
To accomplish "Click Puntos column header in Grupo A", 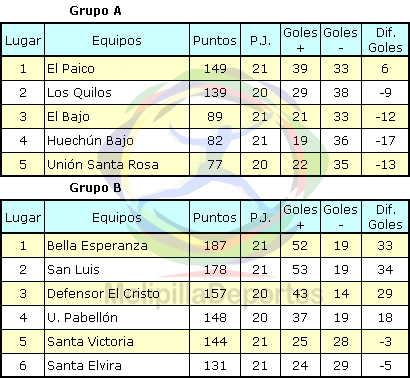I will point(215,40).
